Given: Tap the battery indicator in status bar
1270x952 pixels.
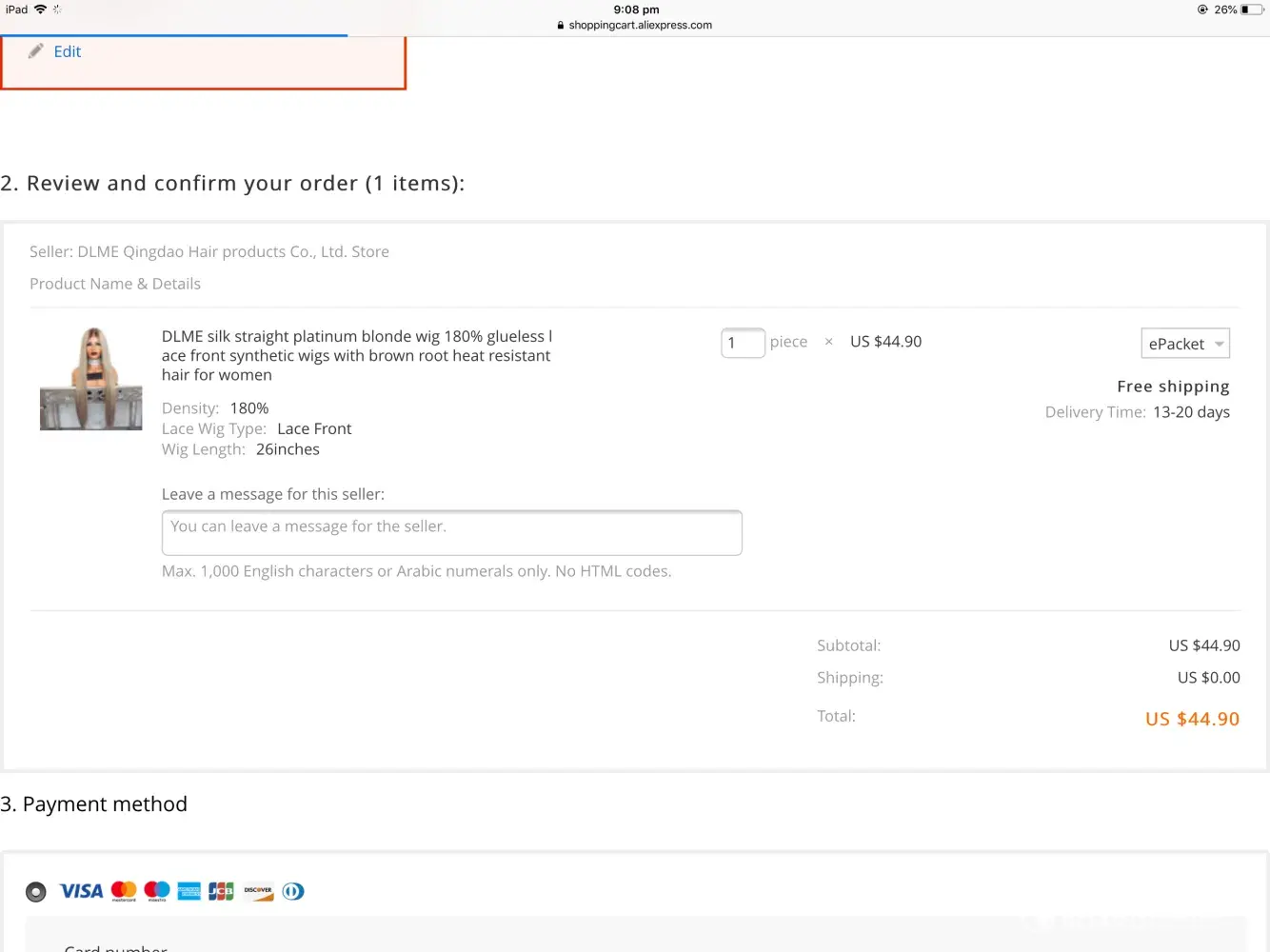Looking at the screenshot, I should (x=1251, y=10).
